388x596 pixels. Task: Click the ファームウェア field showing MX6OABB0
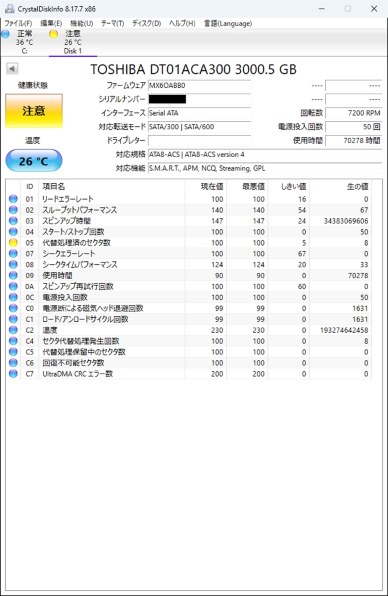[x=200, y=86]
